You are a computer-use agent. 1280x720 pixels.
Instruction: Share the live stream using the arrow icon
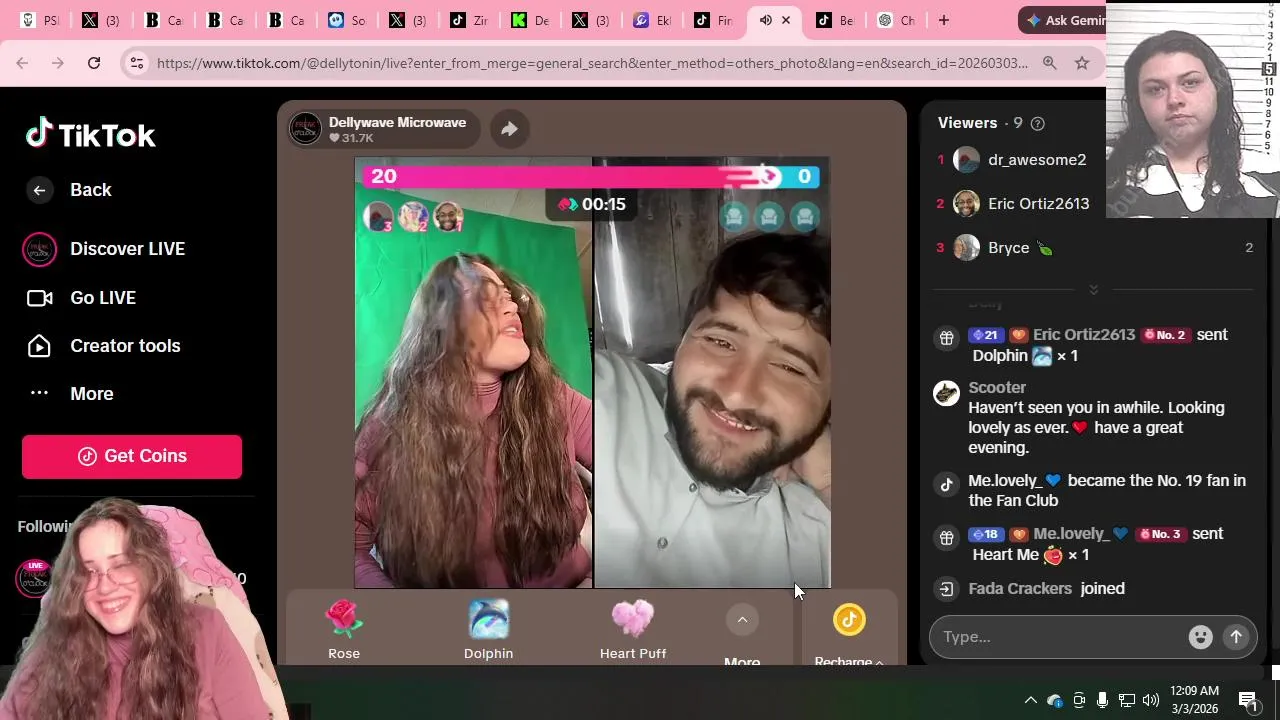point(509,129)
